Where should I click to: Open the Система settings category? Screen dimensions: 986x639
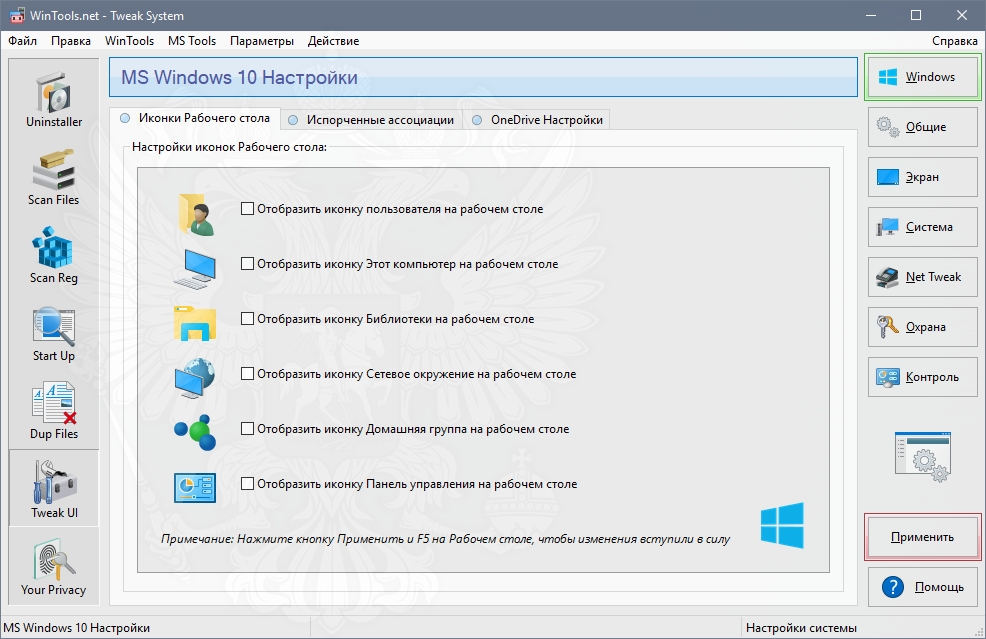pos(922,227)
